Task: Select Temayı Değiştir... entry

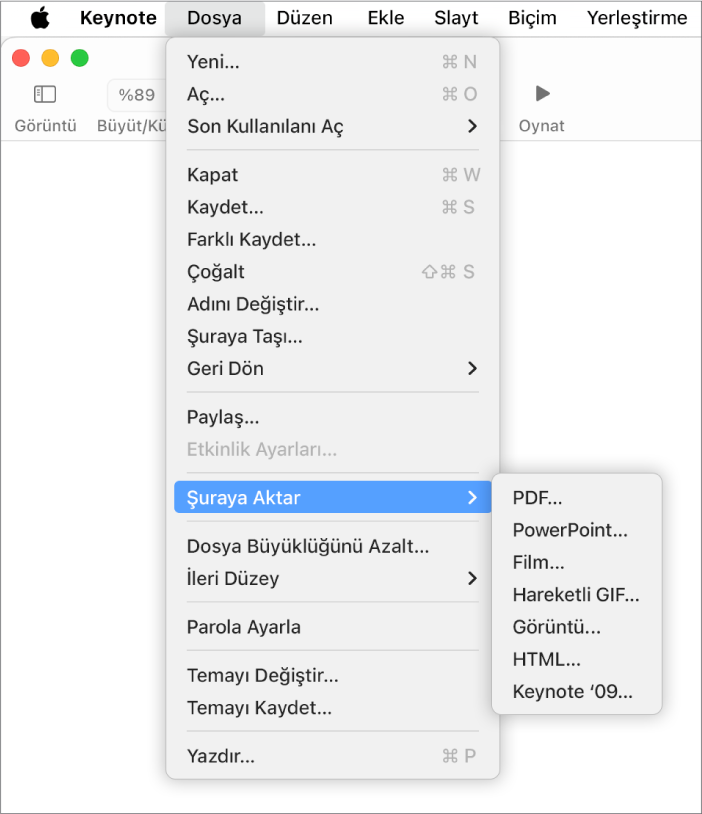Action: pyautogui.click(x=333, y=675)
